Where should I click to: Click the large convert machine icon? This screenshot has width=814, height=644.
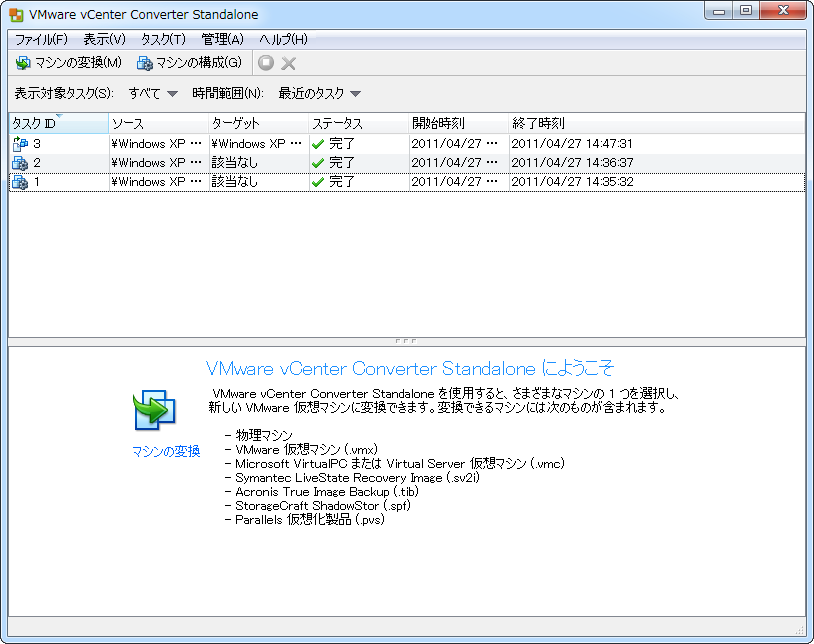coord(154,410)
